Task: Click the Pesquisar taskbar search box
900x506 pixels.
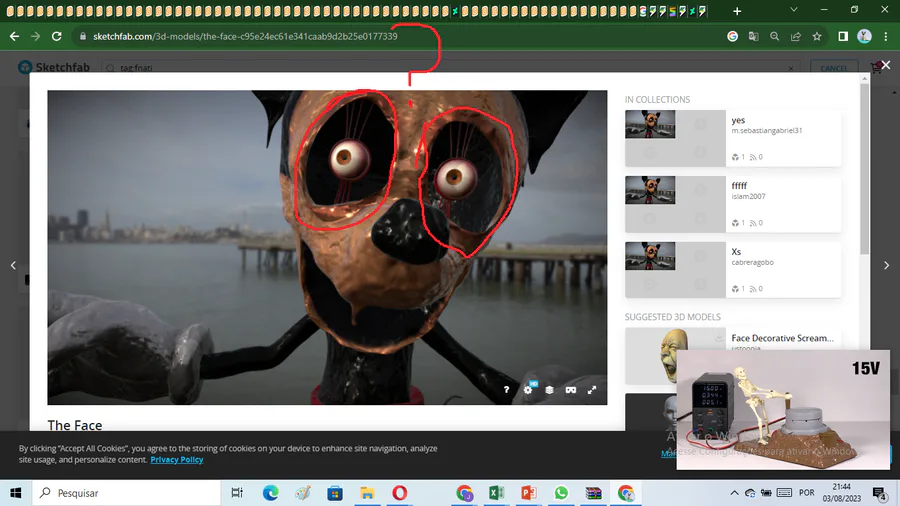Action: [126, 493]
